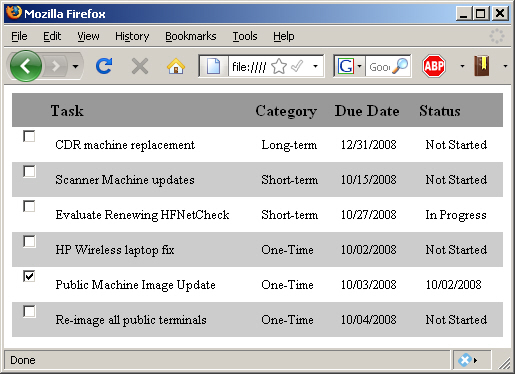Viewport: 515px width, 374px height.
Task: Open the History menu
Action: click(132, 36)
